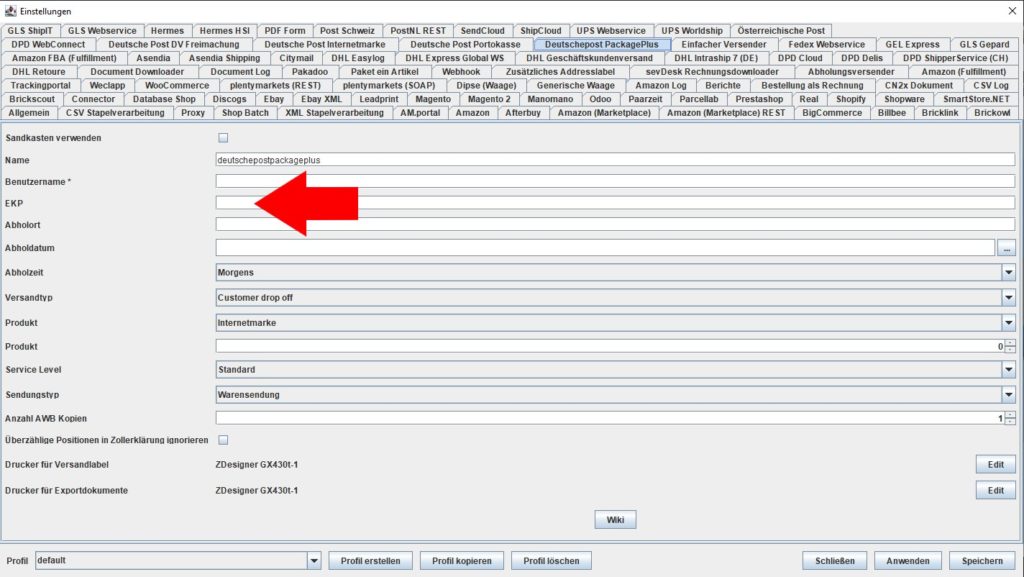Click into the Abholort field
1024x577 pixels.
[x=615, y=225]
